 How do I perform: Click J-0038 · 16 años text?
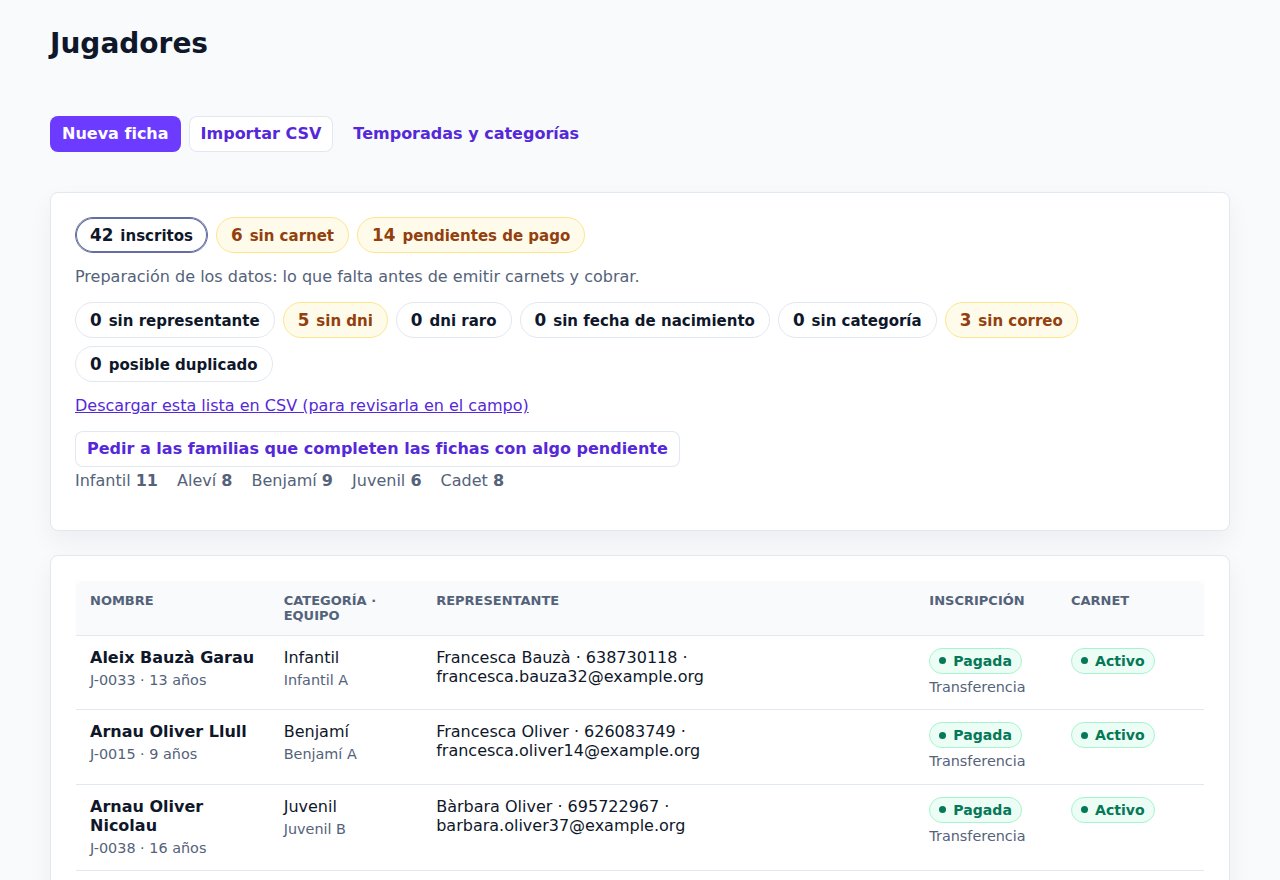(x=148, y=848)
